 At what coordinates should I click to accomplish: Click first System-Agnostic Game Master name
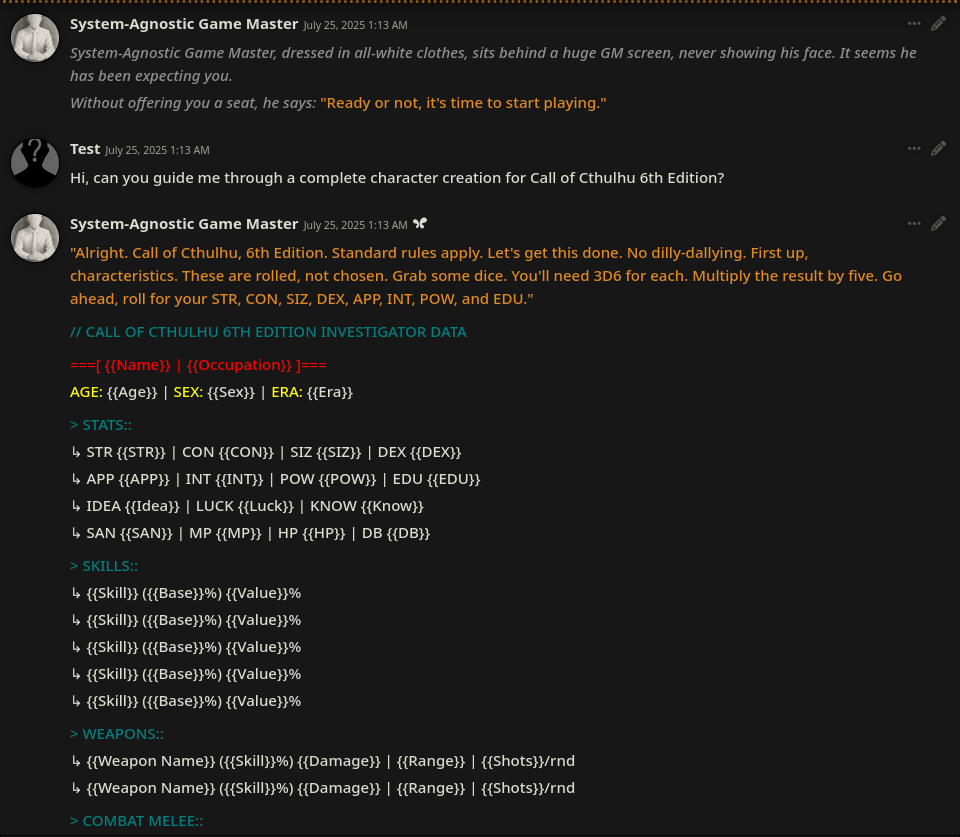click(x=184, y=24)
